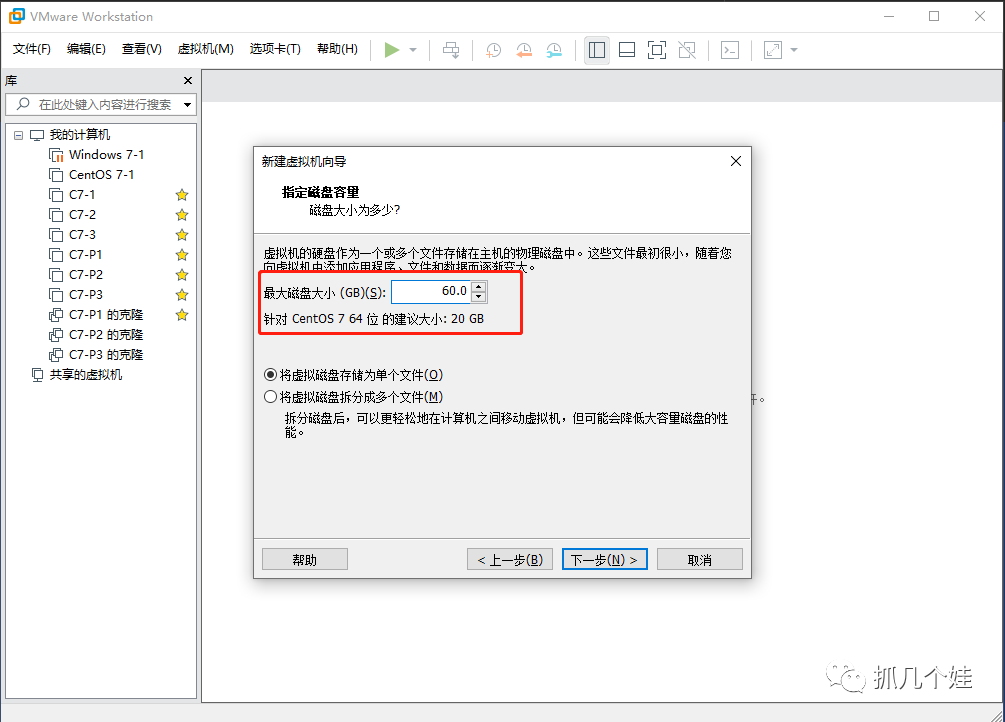Select 我的计算机 in the library tree
This screenshot has width=1005, height=722.
(79, 135)
